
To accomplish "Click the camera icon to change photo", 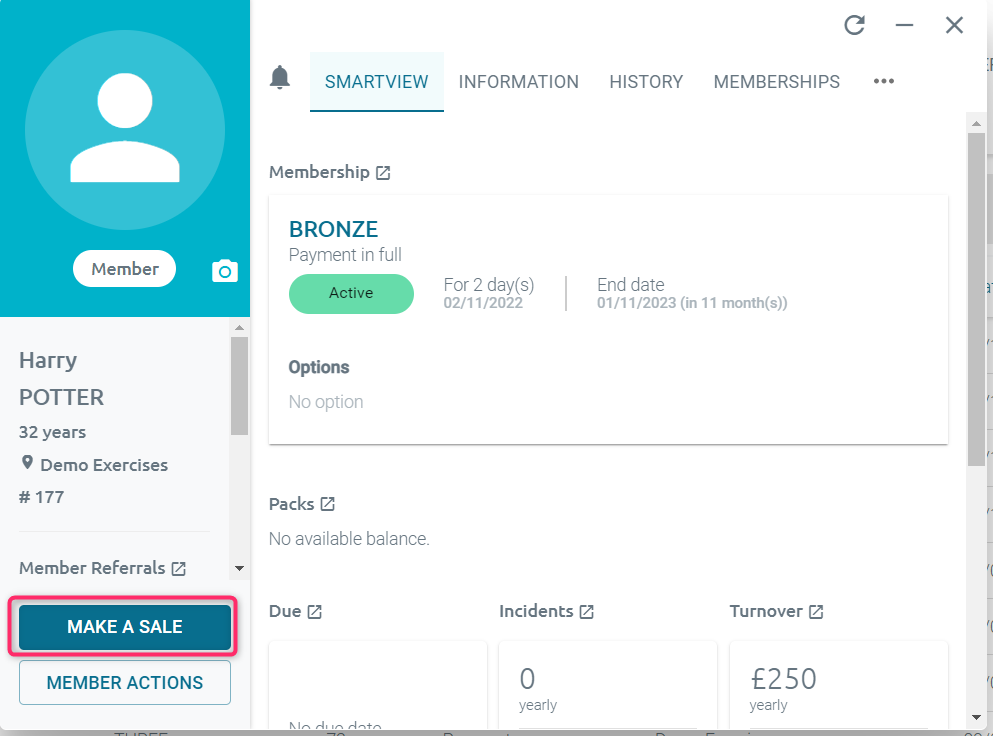I will pos(224,270).
